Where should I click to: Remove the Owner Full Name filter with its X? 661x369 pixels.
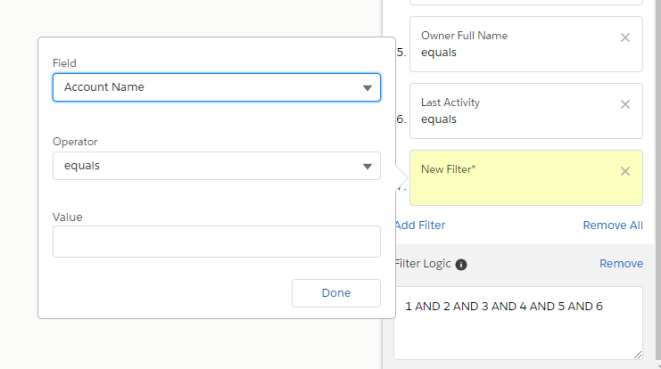click(x=625, y=38)
